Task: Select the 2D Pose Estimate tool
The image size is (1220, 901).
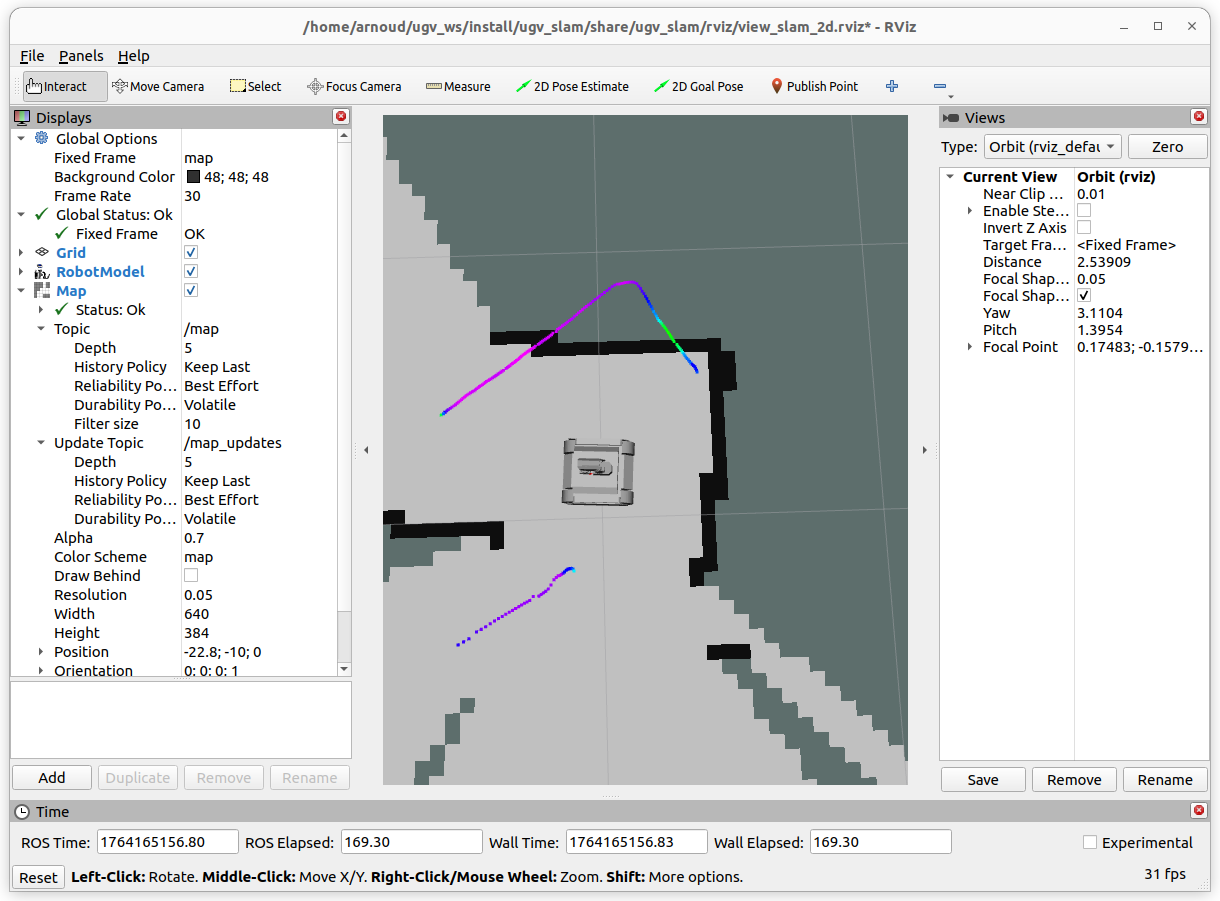Action: click(x=572, y=86)
